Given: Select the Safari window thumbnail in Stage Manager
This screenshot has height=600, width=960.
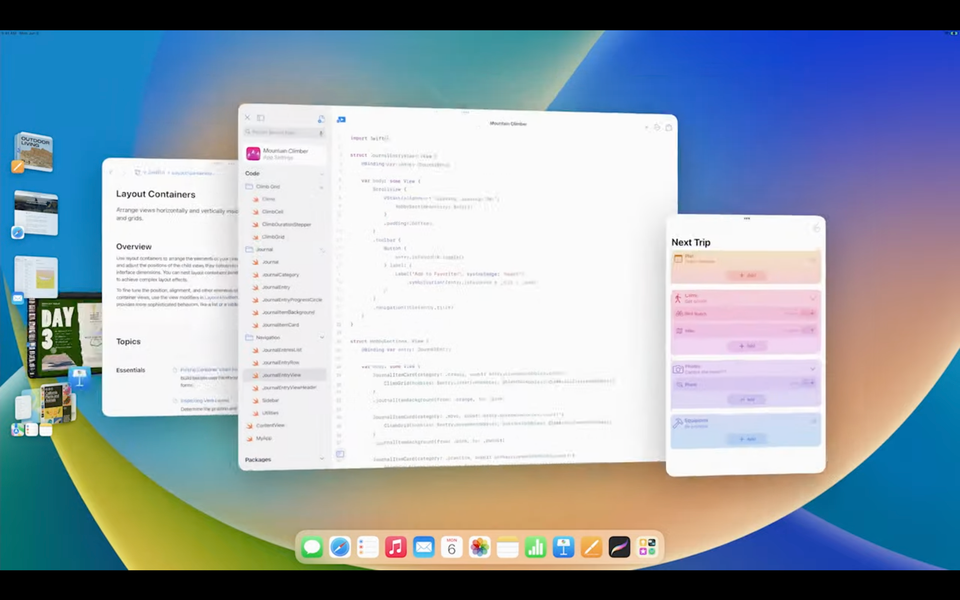Looking at the screenshot, I should (36, 214).
